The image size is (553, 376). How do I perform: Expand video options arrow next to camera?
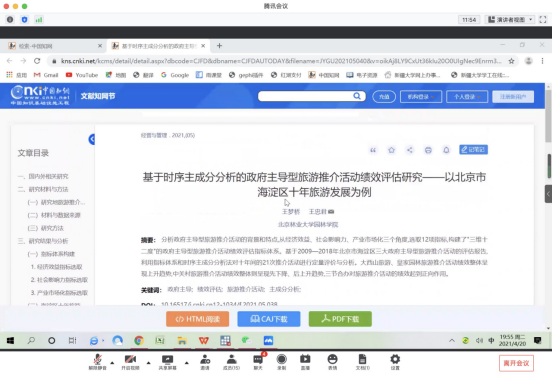(148, 362)
